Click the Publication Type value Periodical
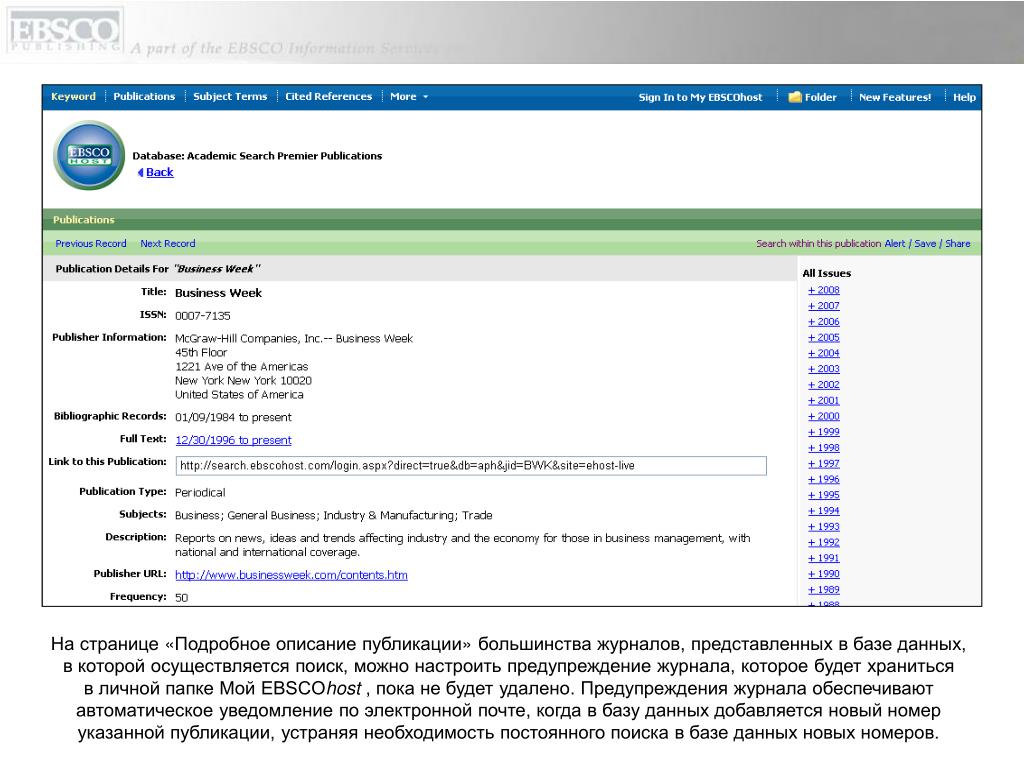 pos(200,492)
